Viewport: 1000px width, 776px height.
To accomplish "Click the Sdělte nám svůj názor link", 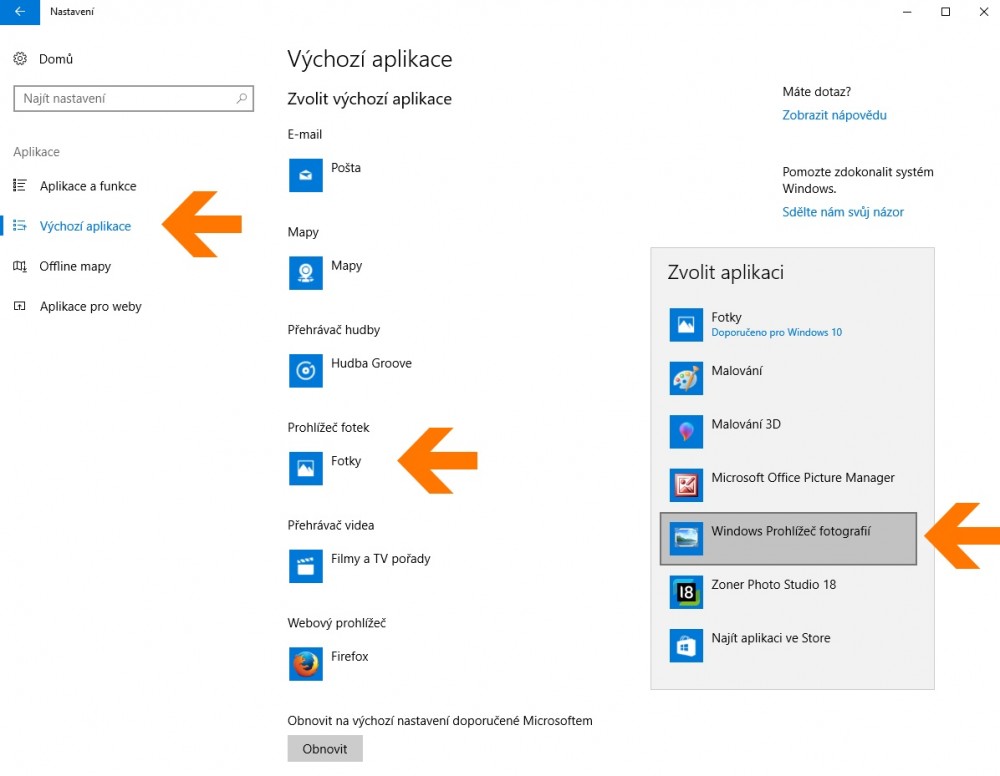I will click(842, 212).
